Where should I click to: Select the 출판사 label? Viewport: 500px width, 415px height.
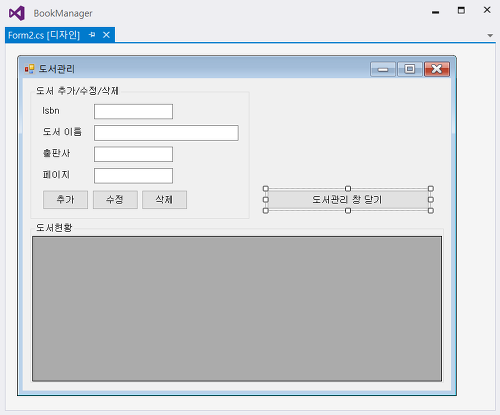tap(56, 153)
